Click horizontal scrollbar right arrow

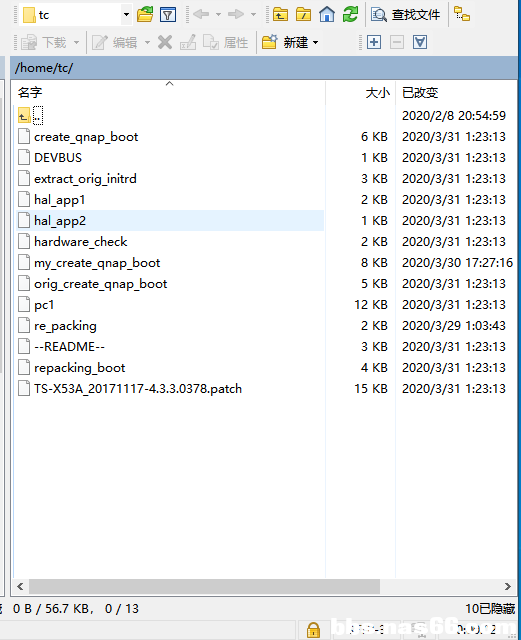[x=508, y=587]
